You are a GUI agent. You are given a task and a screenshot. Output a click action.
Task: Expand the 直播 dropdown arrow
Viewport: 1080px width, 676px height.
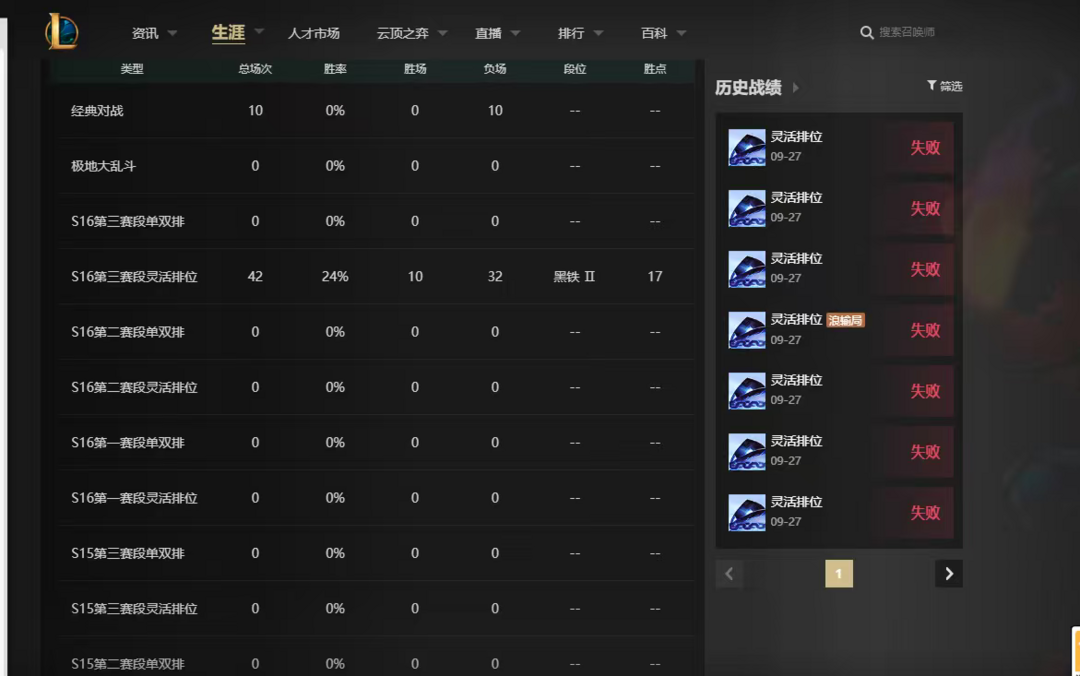tap(515, 33)
